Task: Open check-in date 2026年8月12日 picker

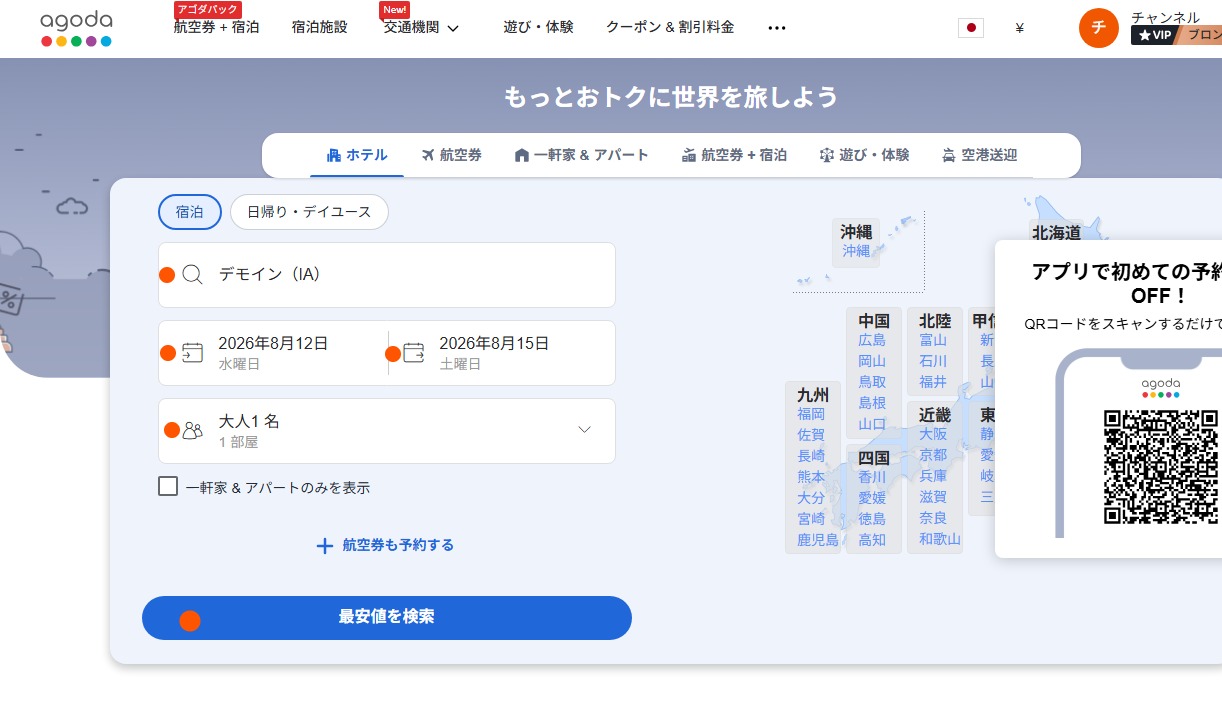Action: [x=273, y=353]
